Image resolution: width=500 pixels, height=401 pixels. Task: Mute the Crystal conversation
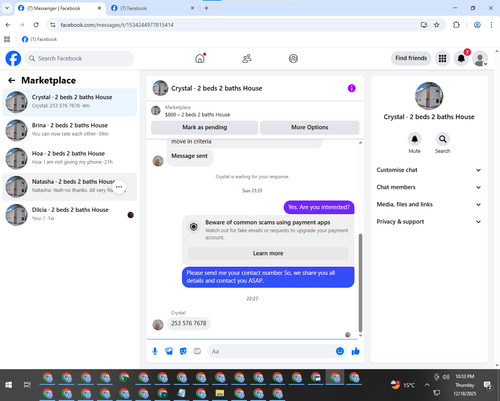pyautogui.click(x=414, y=139)
